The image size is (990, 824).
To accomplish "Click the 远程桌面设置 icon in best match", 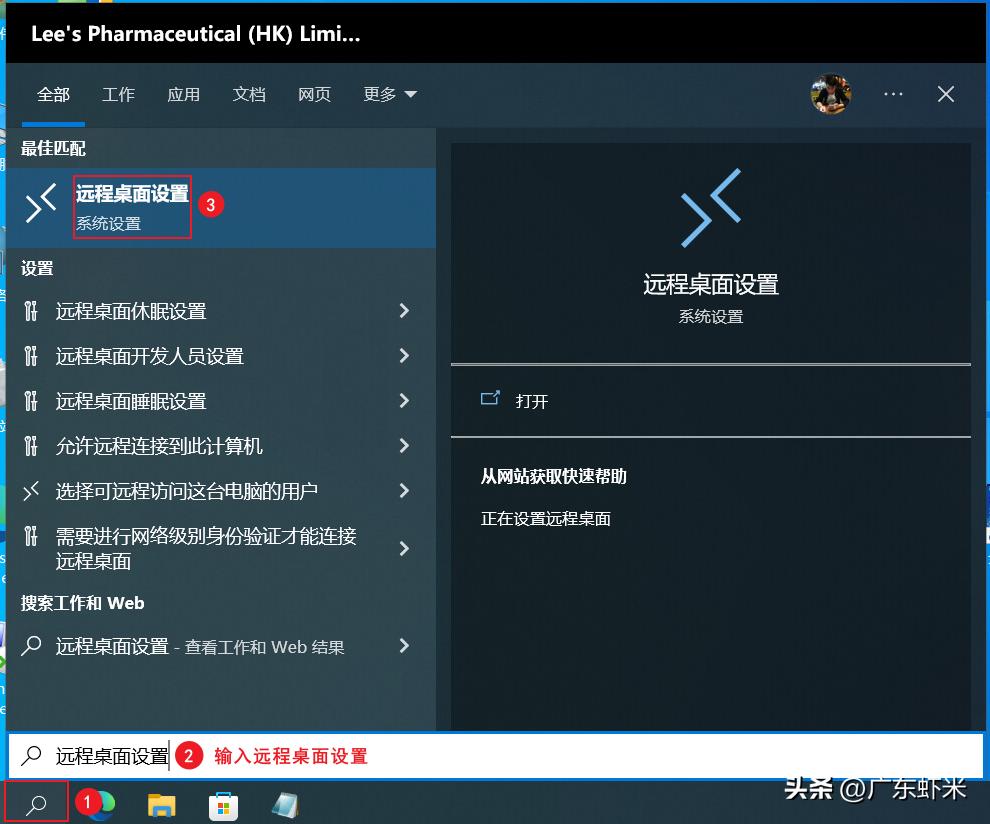I will coord(39,205).
